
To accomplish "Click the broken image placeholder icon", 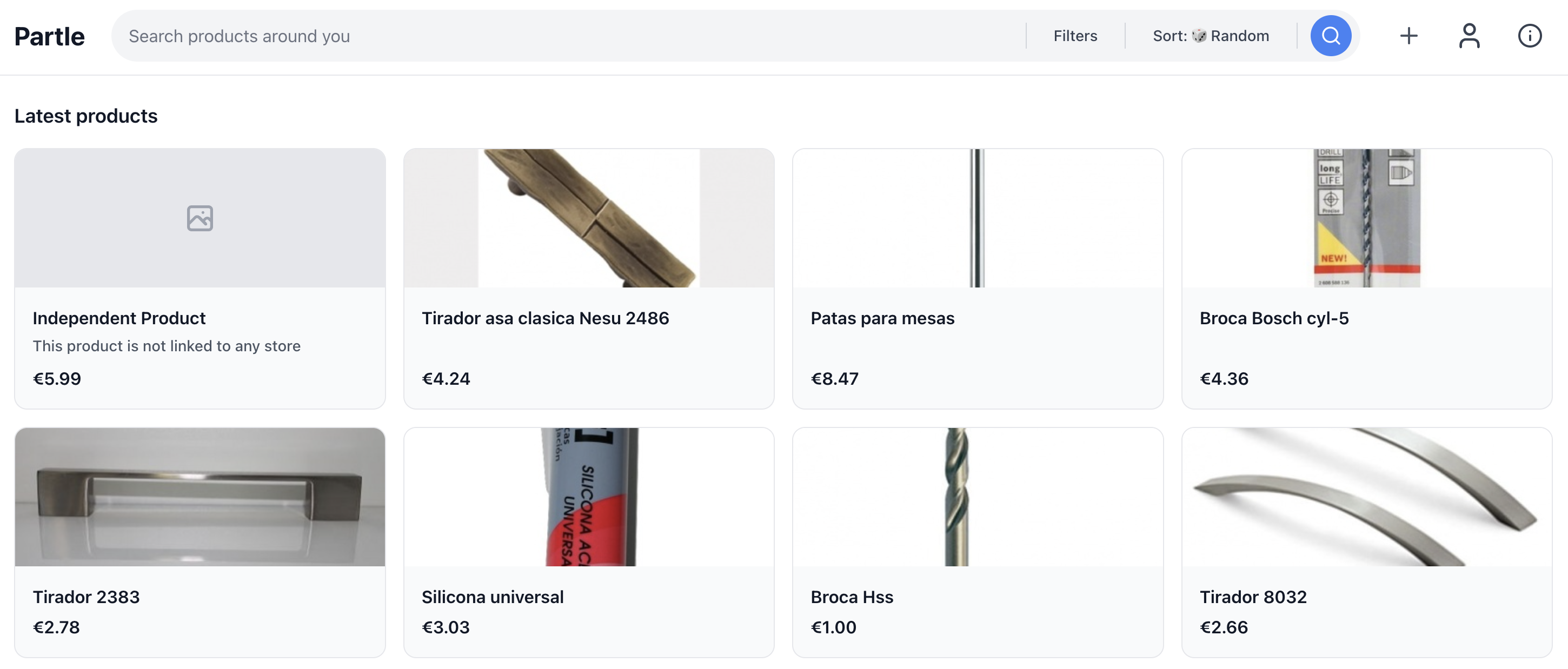I will tap(200, 218).
